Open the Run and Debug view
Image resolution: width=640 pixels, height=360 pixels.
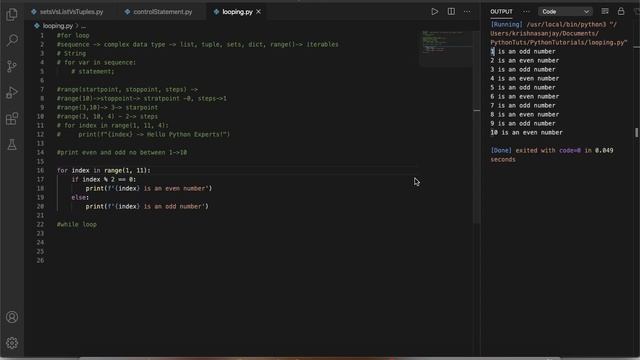click(12, 93)
